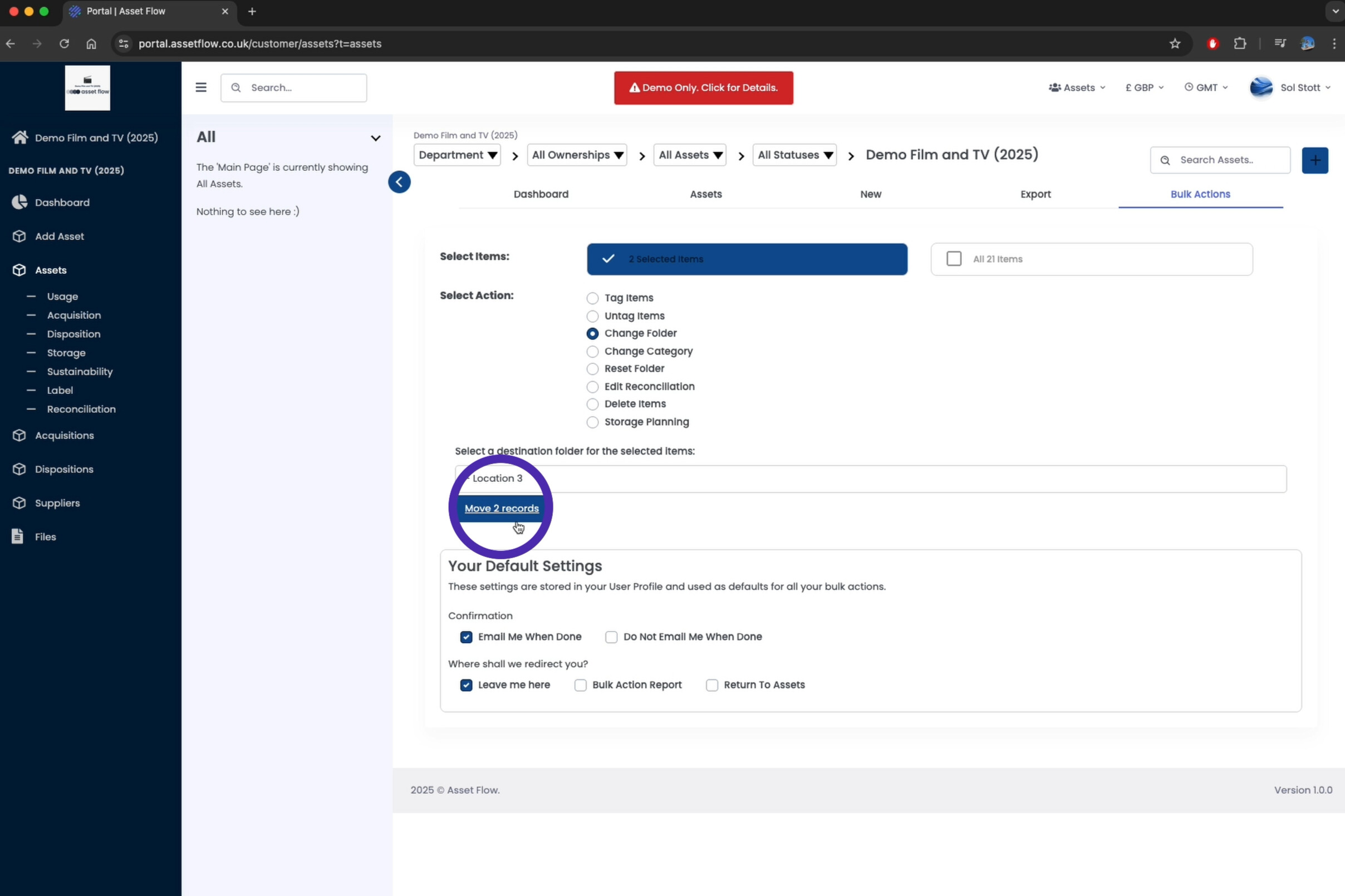Check Do Not Email Me When Done
Screen dimensions: 1345x896
(x=611, y=637)
